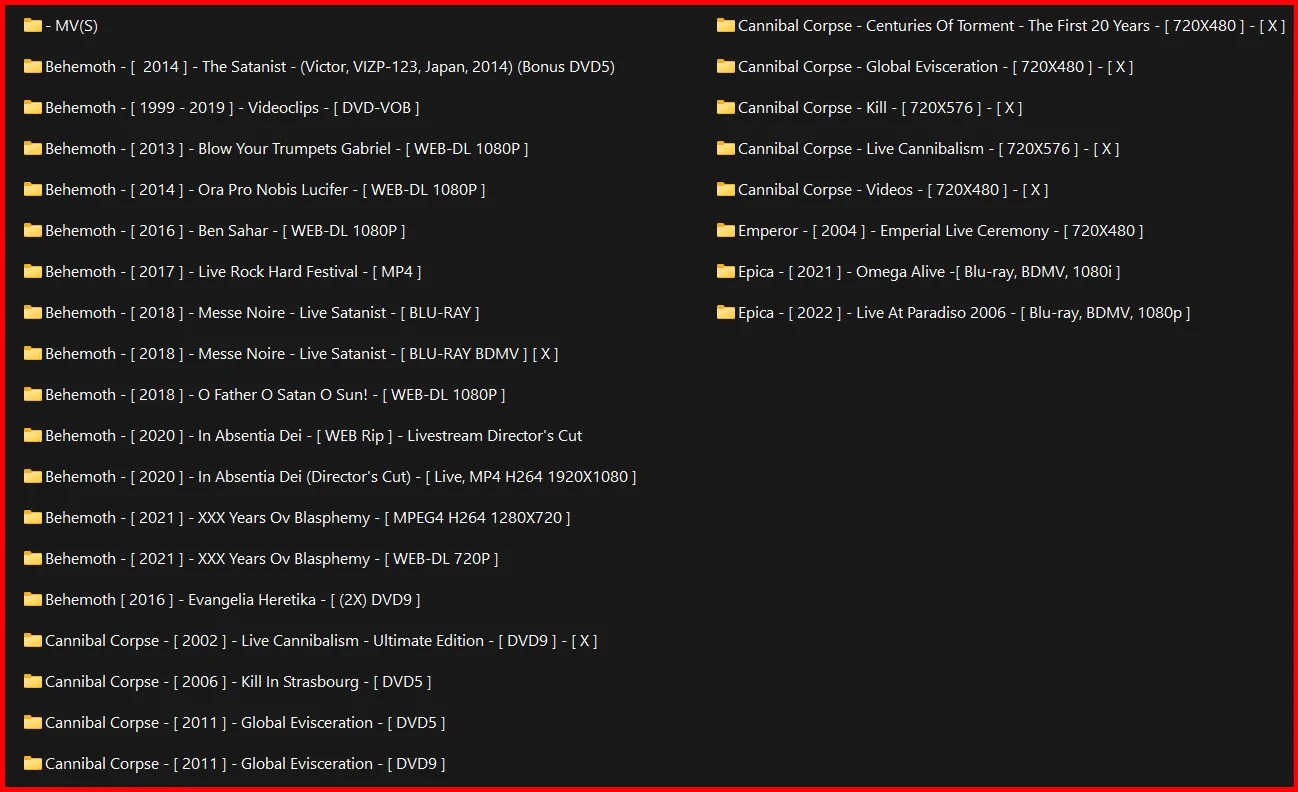Click folder icon for Behemoth Videoclips DVD-VOB
Screen dimensions: 1298x792
pyautogui.click(x=33, y=108)
